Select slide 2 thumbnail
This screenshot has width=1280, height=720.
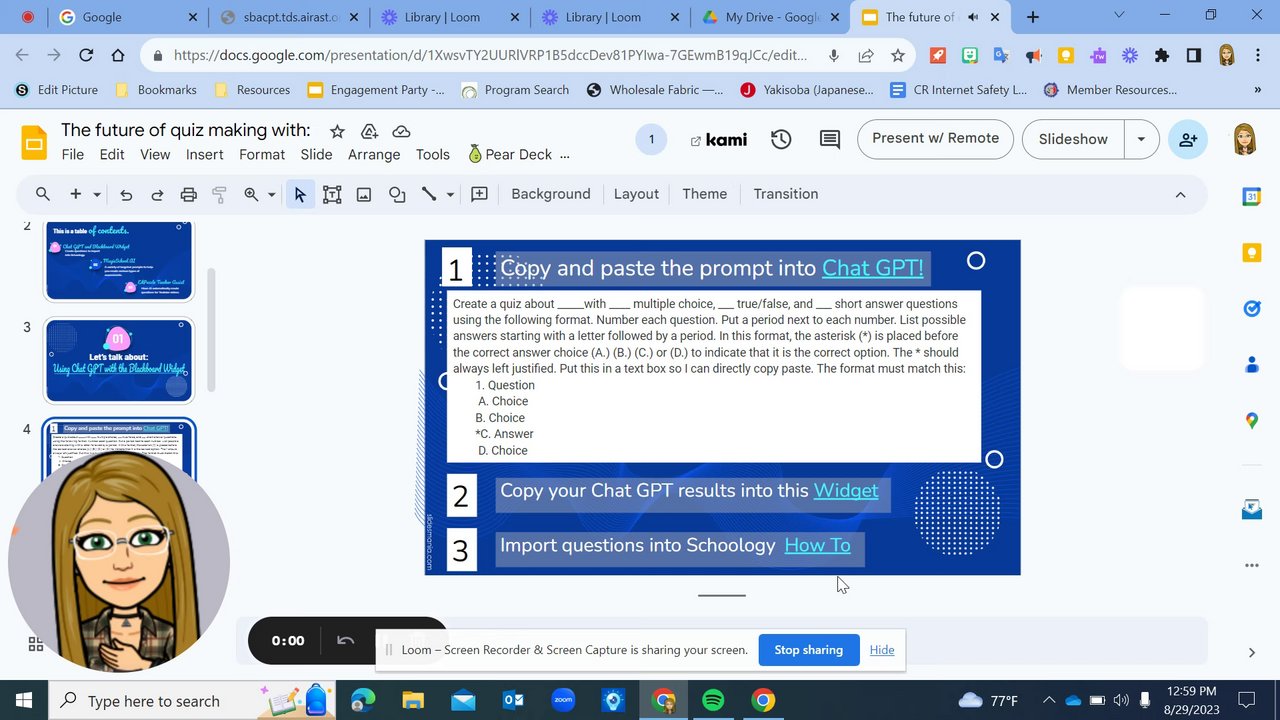pyautogui.click(x=118, y=261)
